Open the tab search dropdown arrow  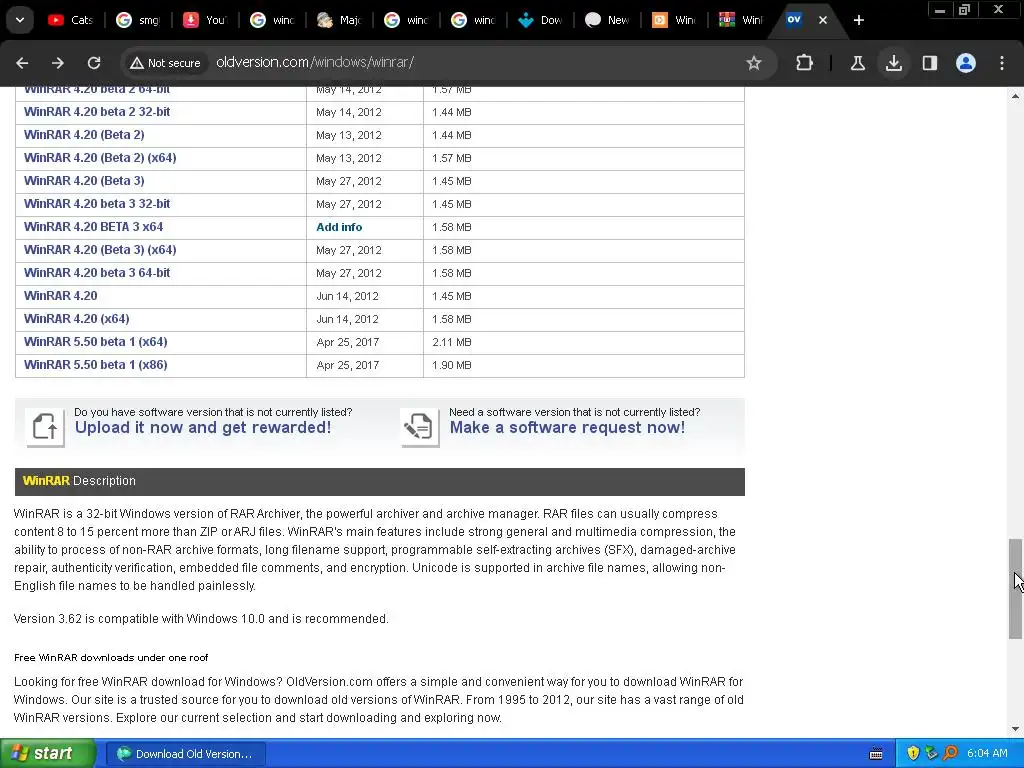[20, 20]
